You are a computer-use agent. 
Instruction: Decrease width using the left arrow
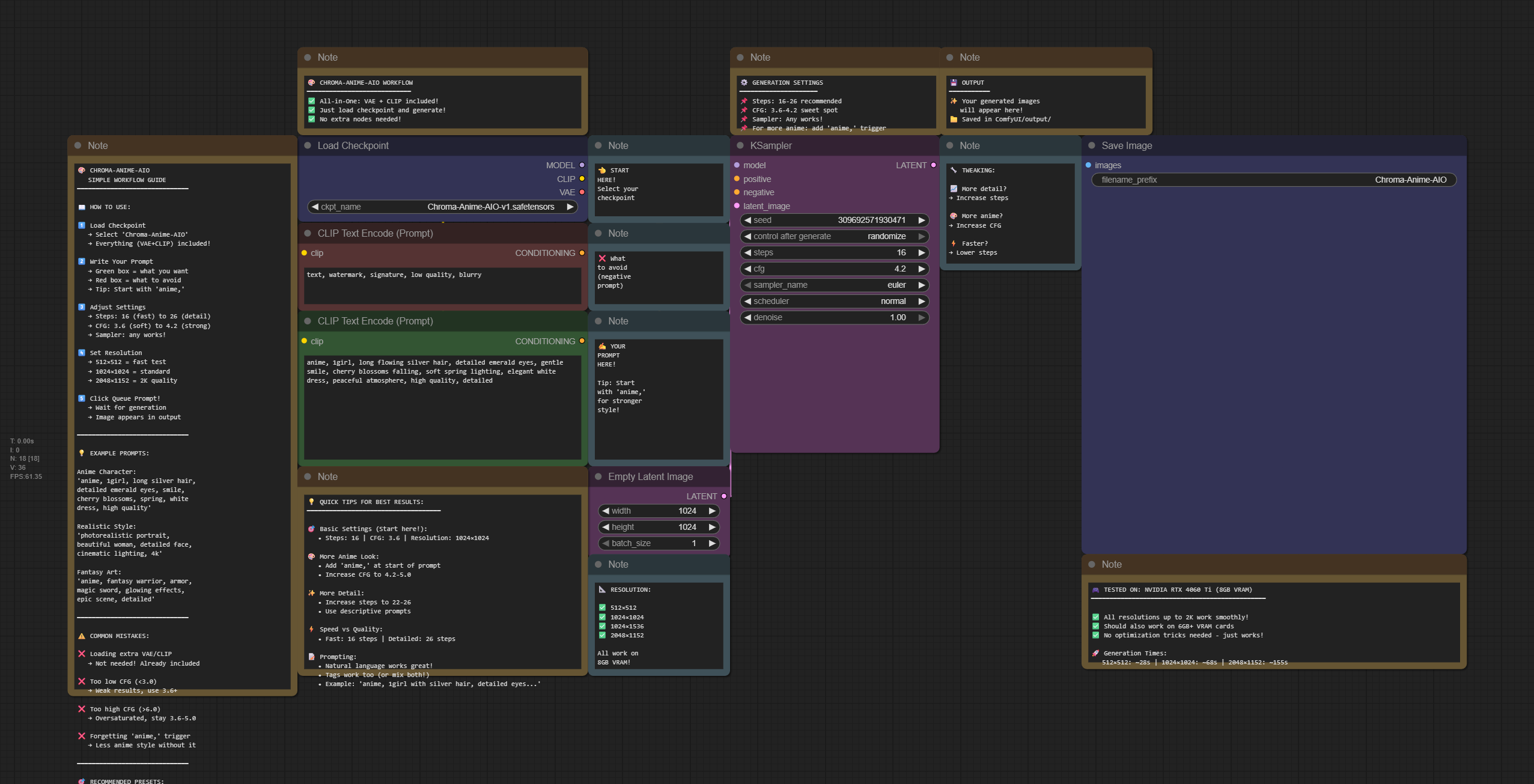606,511
